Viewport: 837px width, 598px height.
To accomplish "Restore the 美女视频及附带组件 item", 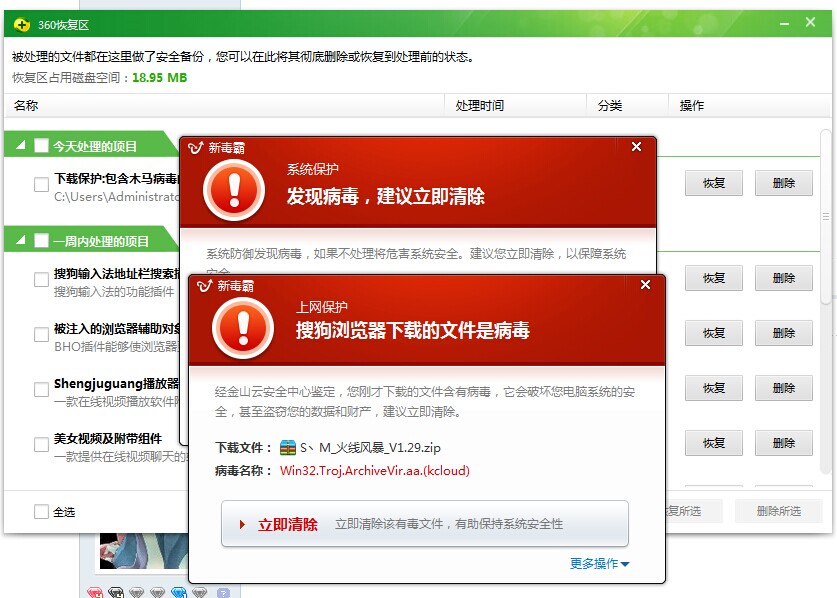I will pyautogui.click(x=714, y=443).
